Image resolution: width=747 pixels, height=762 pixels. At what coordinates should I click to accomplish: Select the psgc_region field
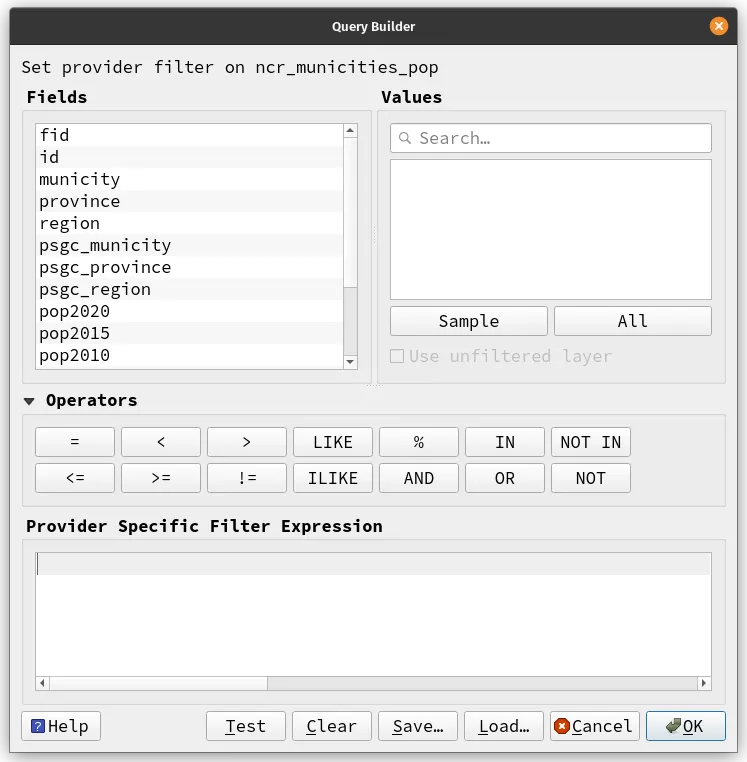click(x=190, y=289)
